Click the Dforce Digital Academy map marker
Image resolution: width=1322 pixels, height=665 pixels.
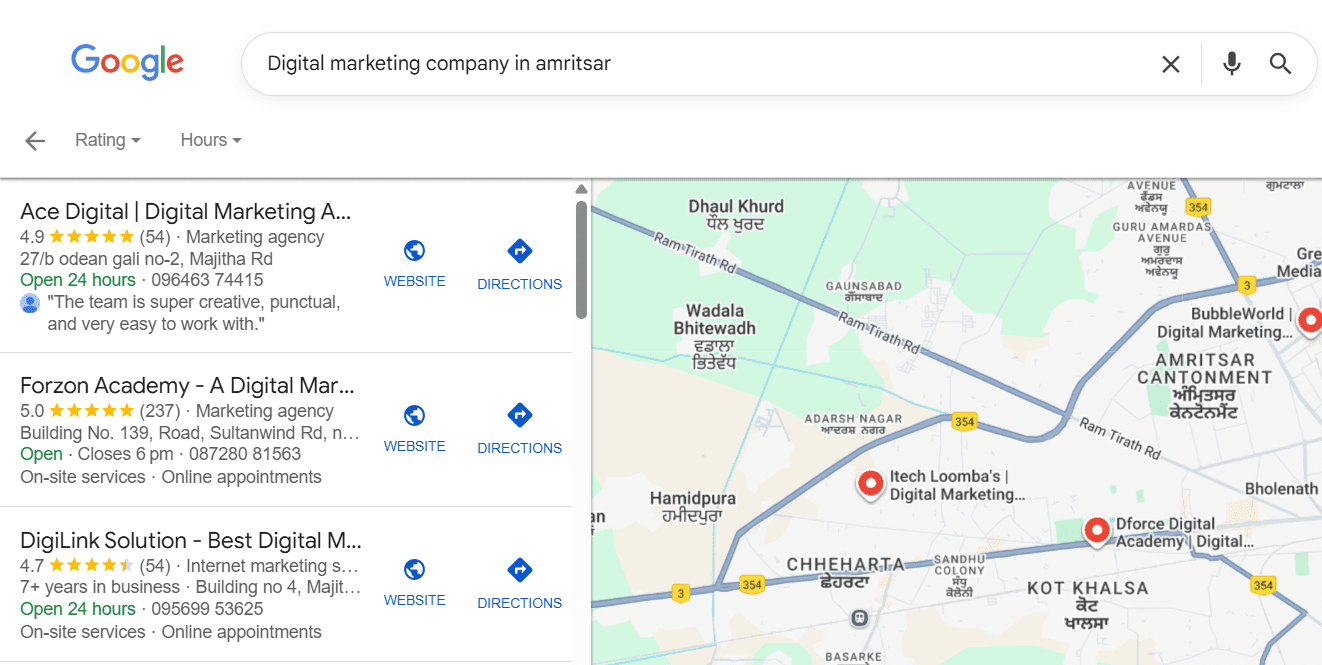tap(1096, 531)
